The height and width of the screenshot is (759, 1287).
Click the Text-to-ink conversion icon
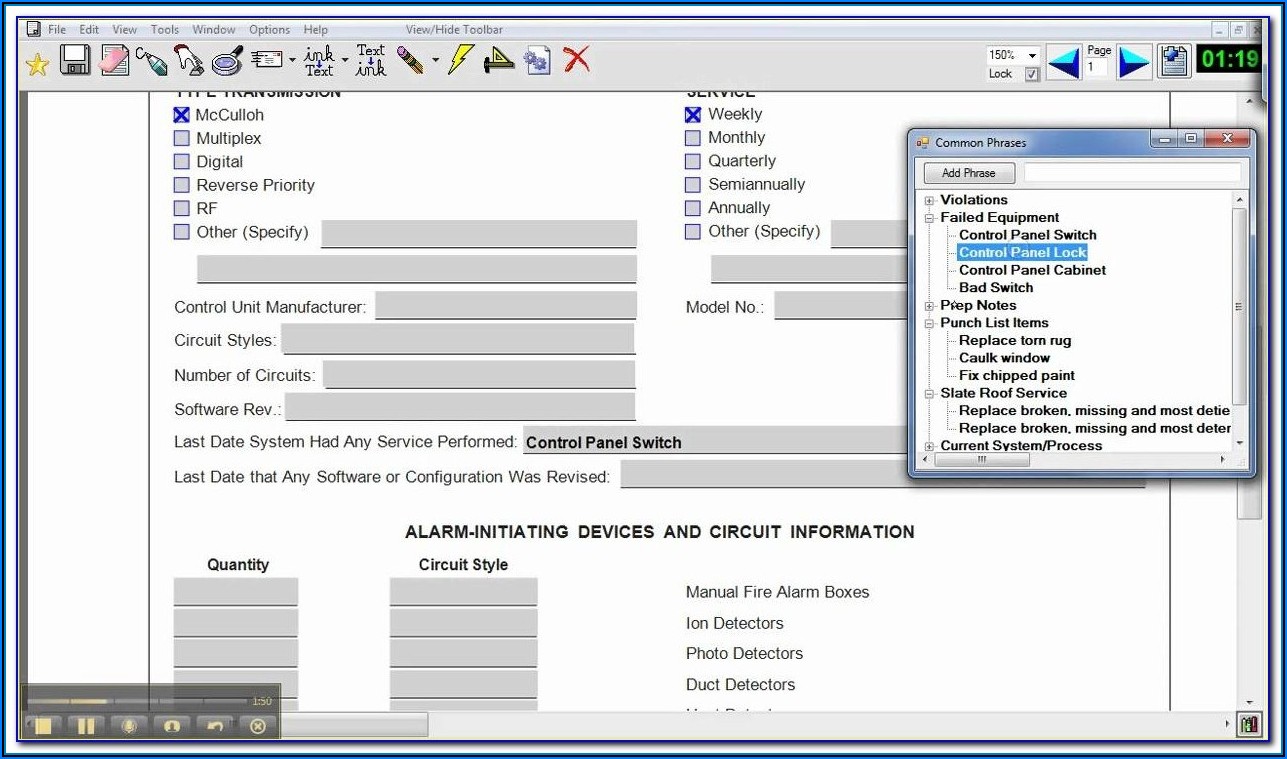[x=371, y=61]
